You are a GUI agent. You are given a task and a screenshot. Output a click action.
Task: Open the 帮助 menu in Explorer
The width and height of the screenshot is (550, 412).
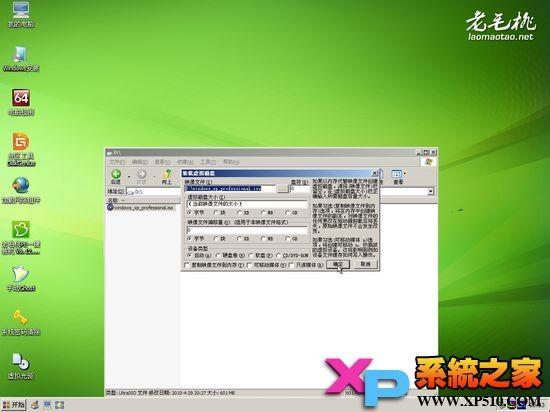[231, 162]
